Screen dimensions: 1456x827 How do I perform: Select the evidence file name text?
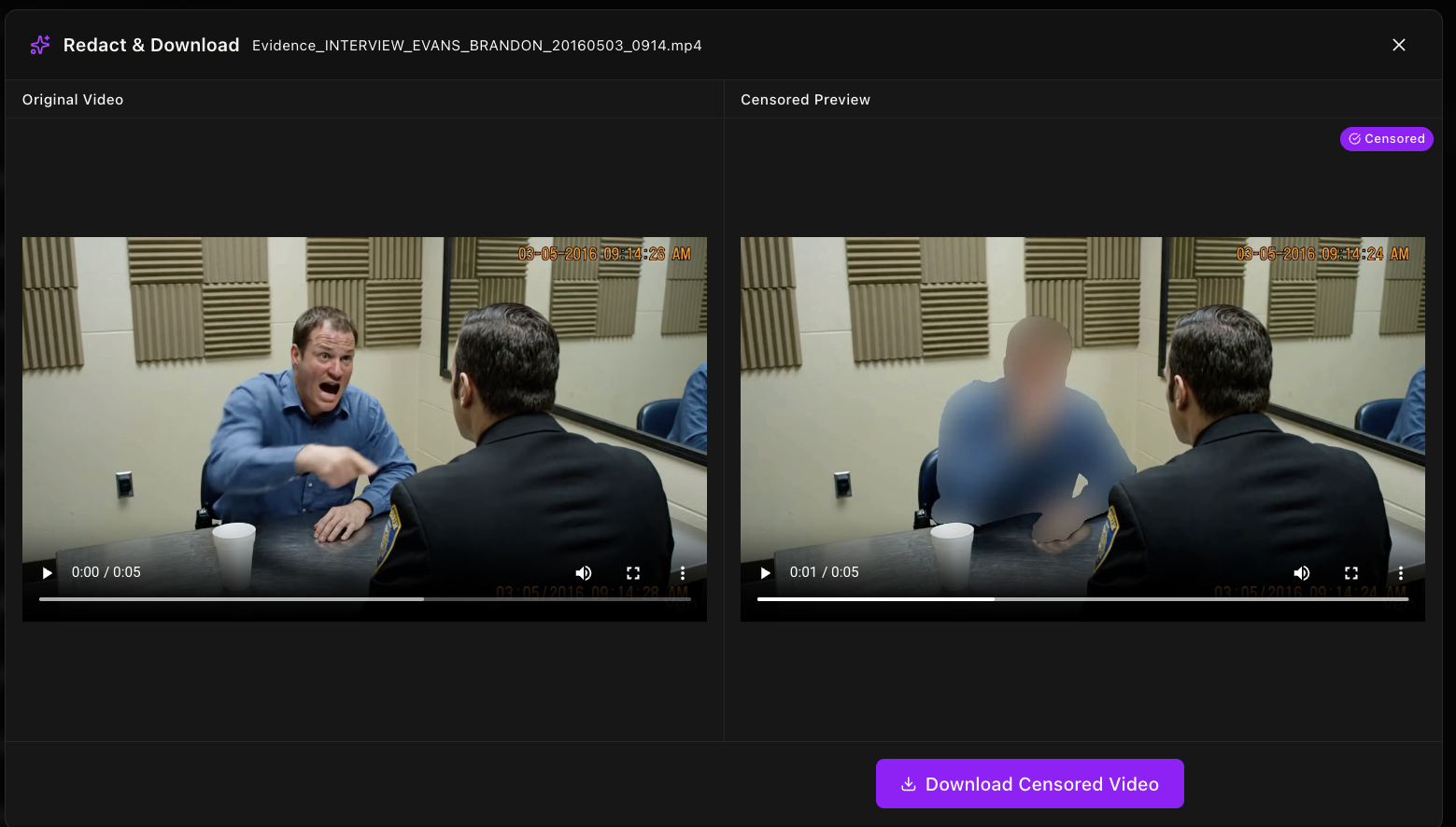477,46
